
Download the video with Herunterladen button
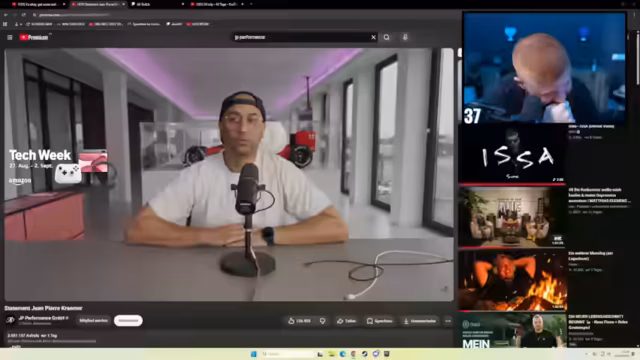[x=420, y=321]
